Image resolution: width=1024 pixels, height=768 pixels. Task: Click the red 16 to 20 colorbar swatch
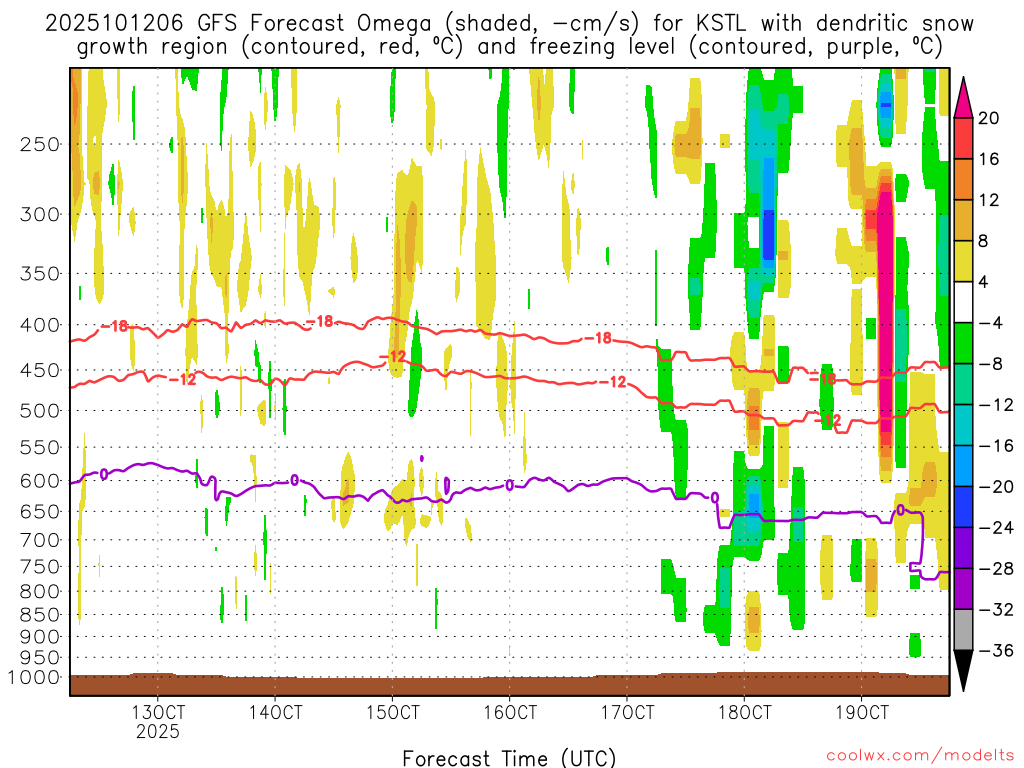point(964,138)
